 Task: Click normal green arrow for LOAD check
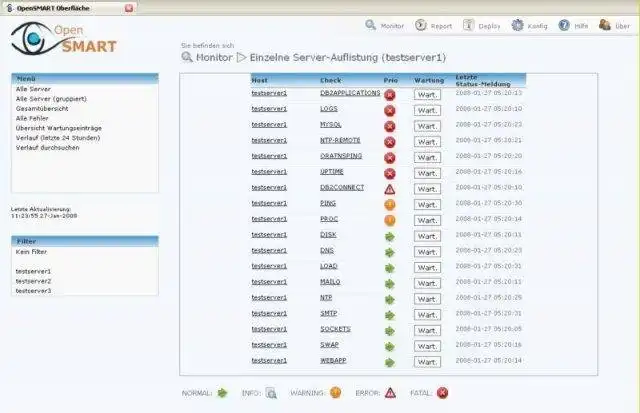click(x=390, y=268)
